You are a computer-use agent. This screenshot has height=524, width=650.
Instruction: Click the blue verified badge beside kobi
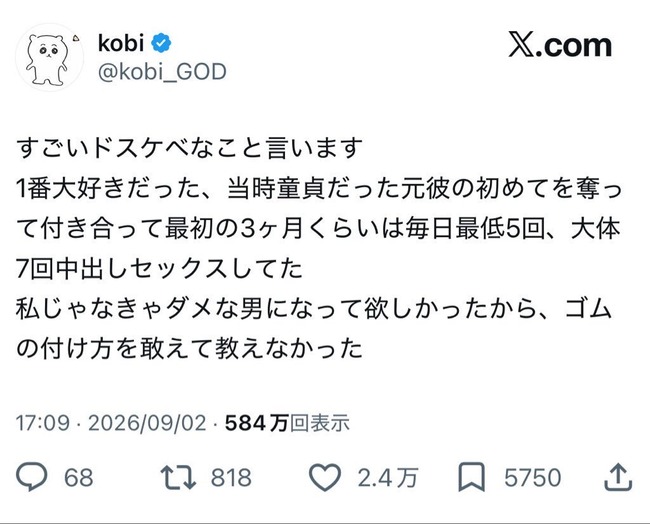click(x=161, y=43)
